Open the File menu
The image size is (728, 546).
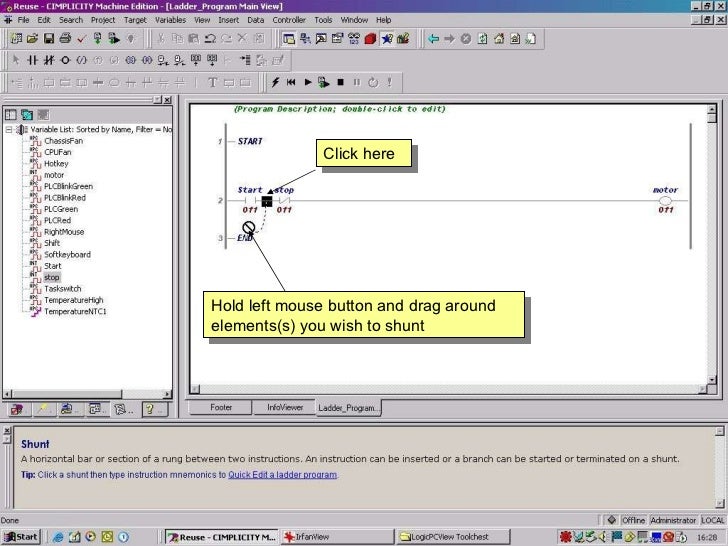pyautogui.click(x=23, y=20)
